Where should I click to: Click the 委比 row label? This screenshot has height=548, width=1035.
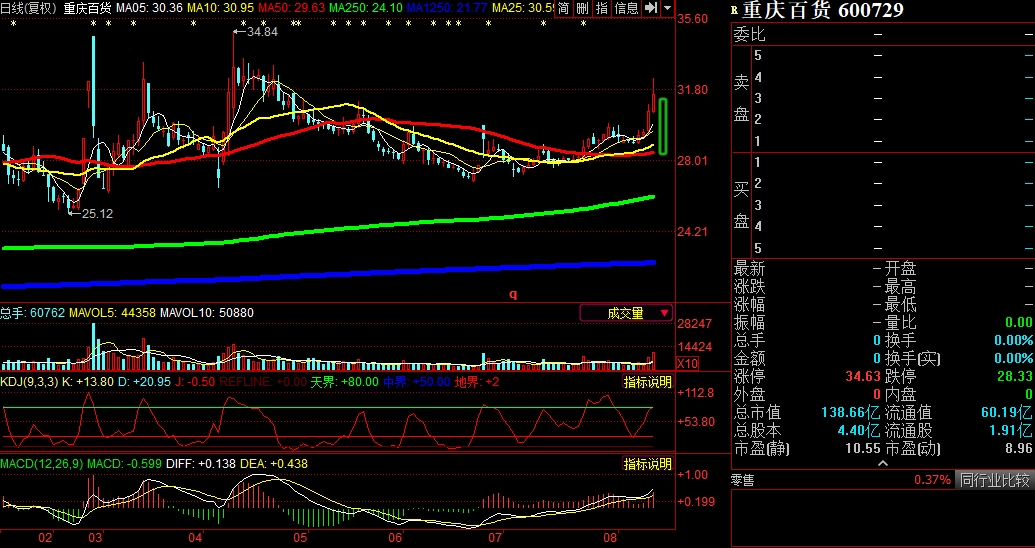point(749,34)
